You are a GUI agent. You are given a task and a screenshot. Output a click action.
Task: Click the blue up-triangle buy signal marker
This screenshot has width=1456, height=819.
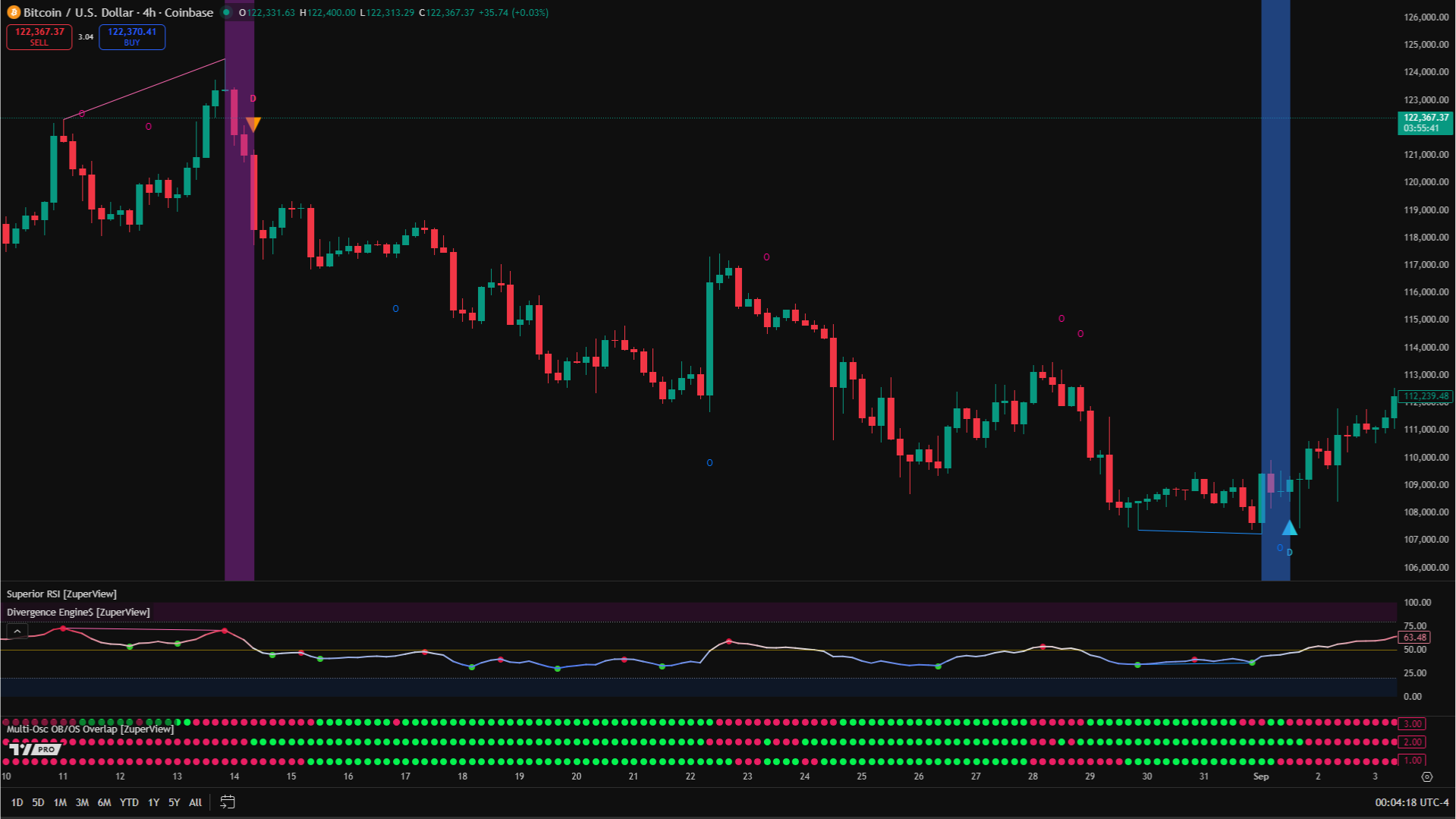[x=1289, y=528]
